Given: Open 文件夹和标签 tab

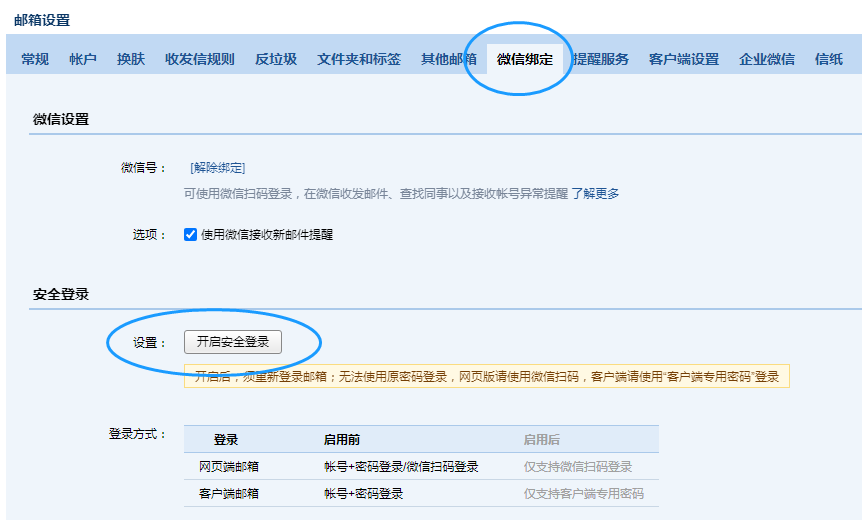Looking at the screenshot, I should click(x=359, y=59).
